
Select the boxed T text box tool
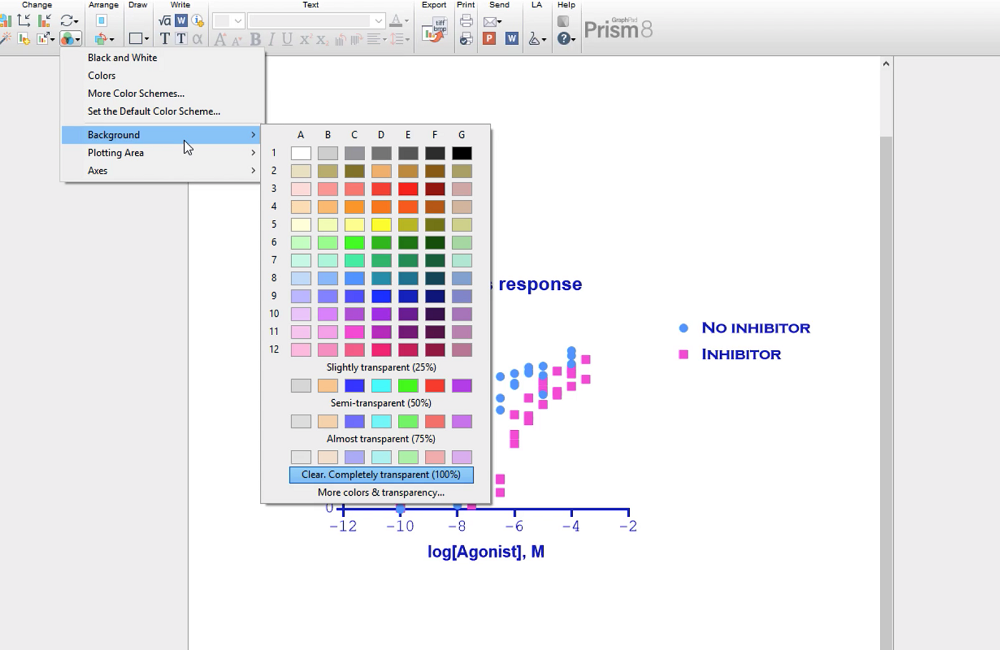(x=181, y=38)
